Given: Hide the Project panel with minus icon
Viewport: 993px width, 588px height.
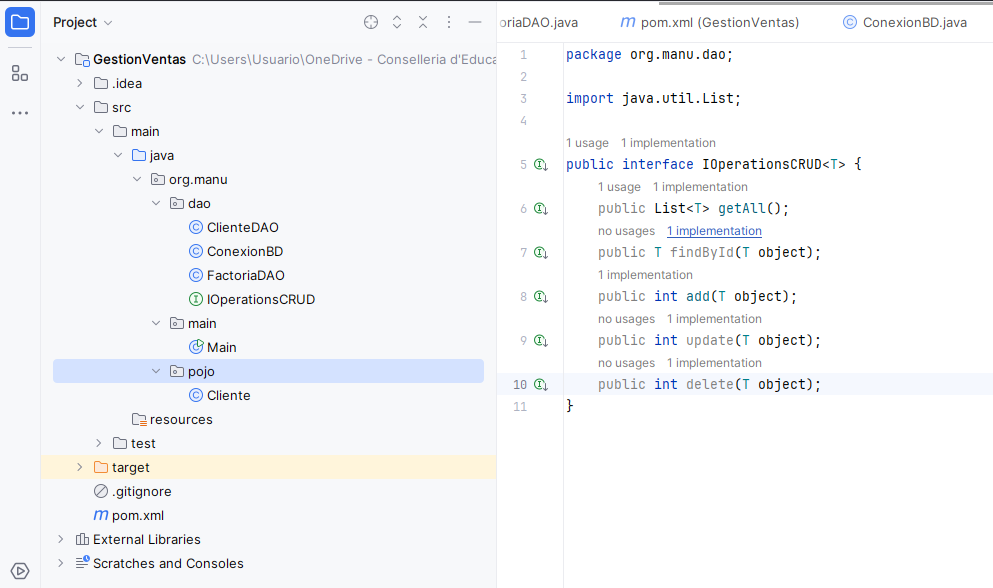Looking at the screenshot, I should click(x=475, y=23).
